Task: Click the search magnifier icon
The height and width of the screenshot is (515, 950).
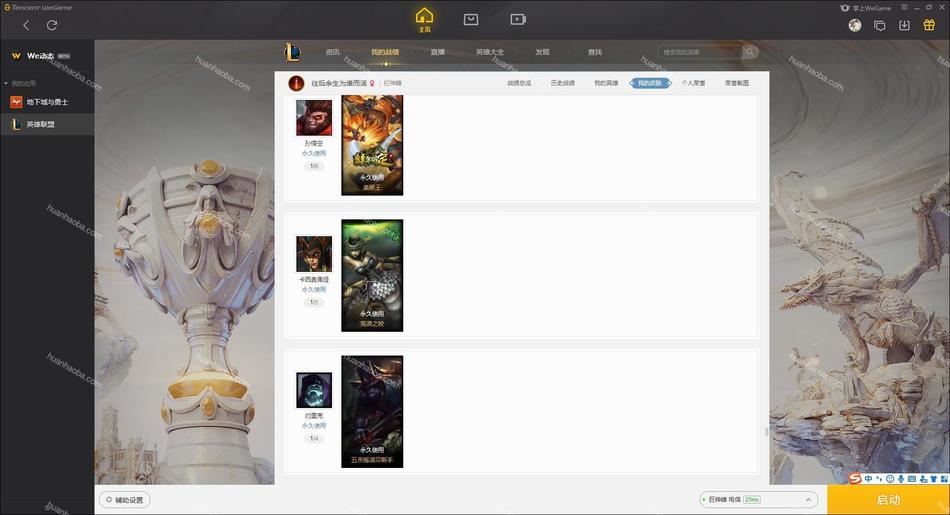Action: [750, 52]
